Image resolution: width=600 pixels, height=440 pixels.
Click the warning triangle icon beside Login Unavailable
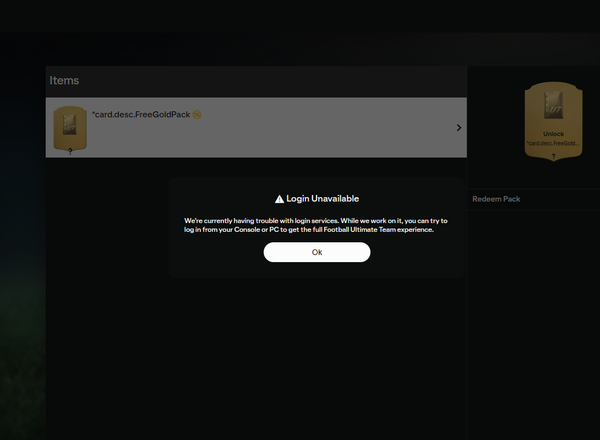tap(279, 199)
